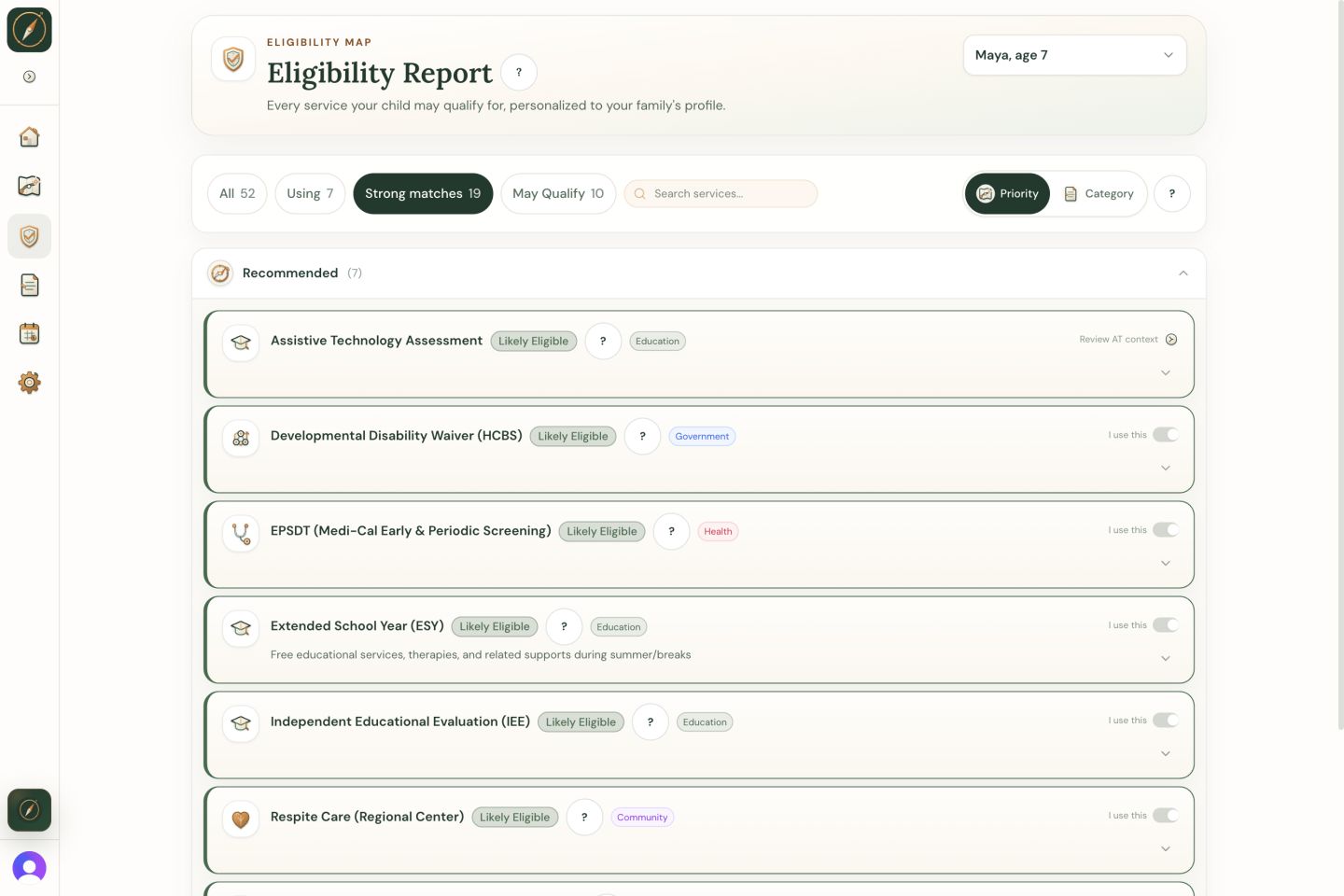Screen dimensions: 1344x896
Task: Click the ESY description about summer/breaks
Action: tap(481, 654)
